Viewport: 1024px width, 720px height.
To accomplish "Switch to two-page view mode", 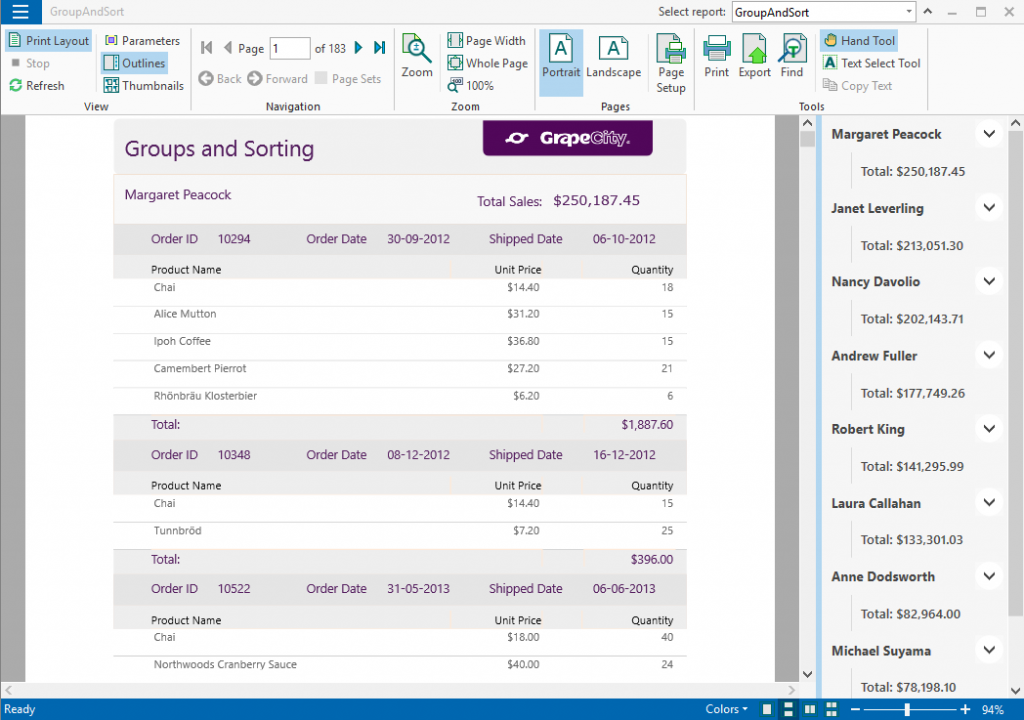I will (x=810, y=710).
